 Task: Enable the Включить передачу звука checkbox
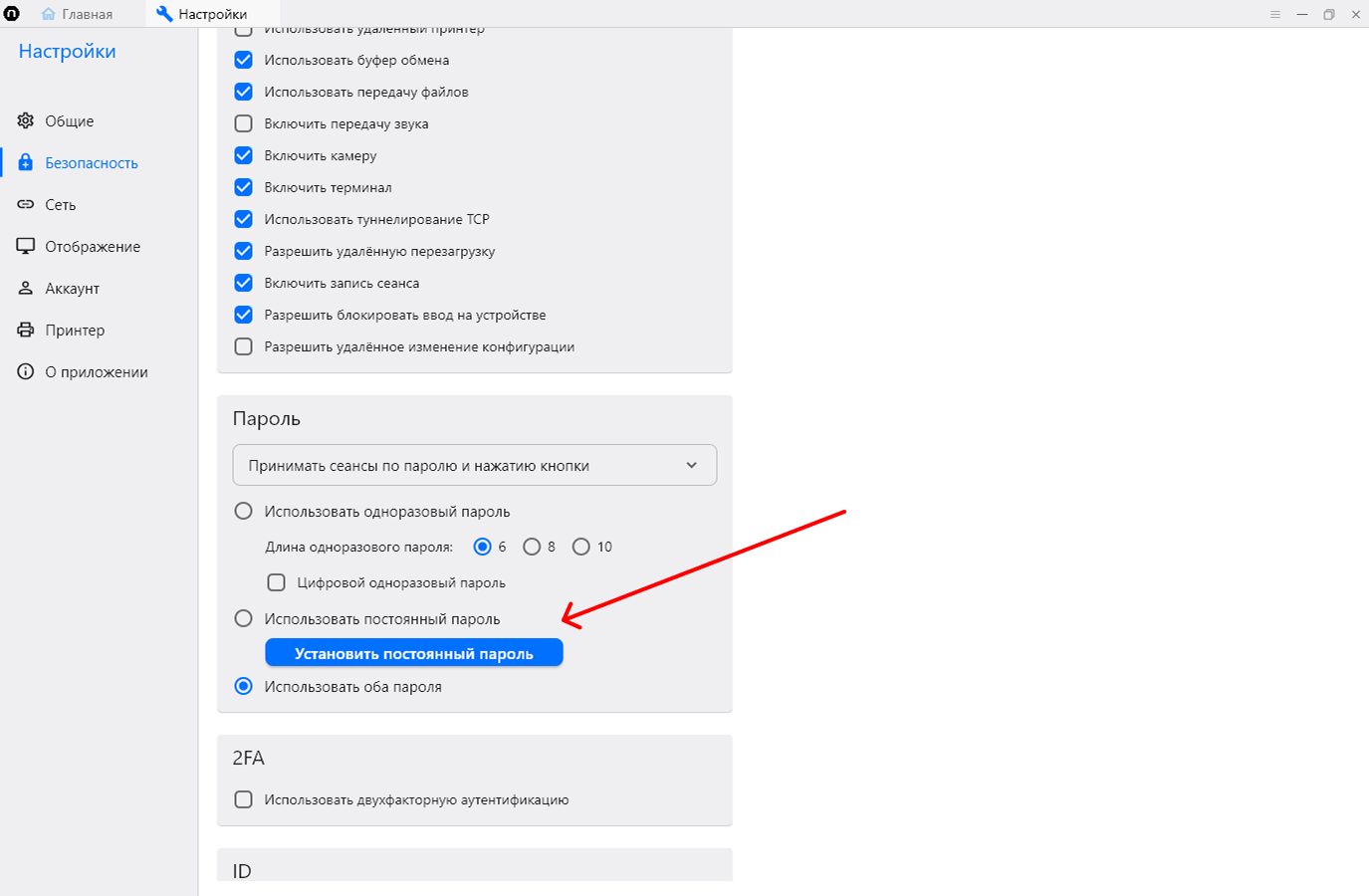(244, 123)
